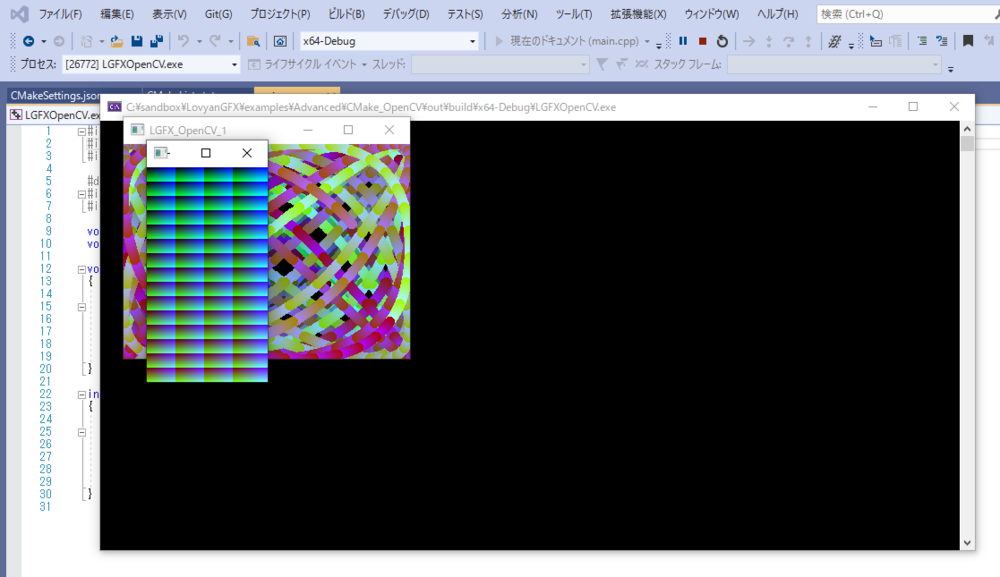Collapse the code block at line 15
The height and width of the screenshot is (577, 1000).
click(82, 307)
